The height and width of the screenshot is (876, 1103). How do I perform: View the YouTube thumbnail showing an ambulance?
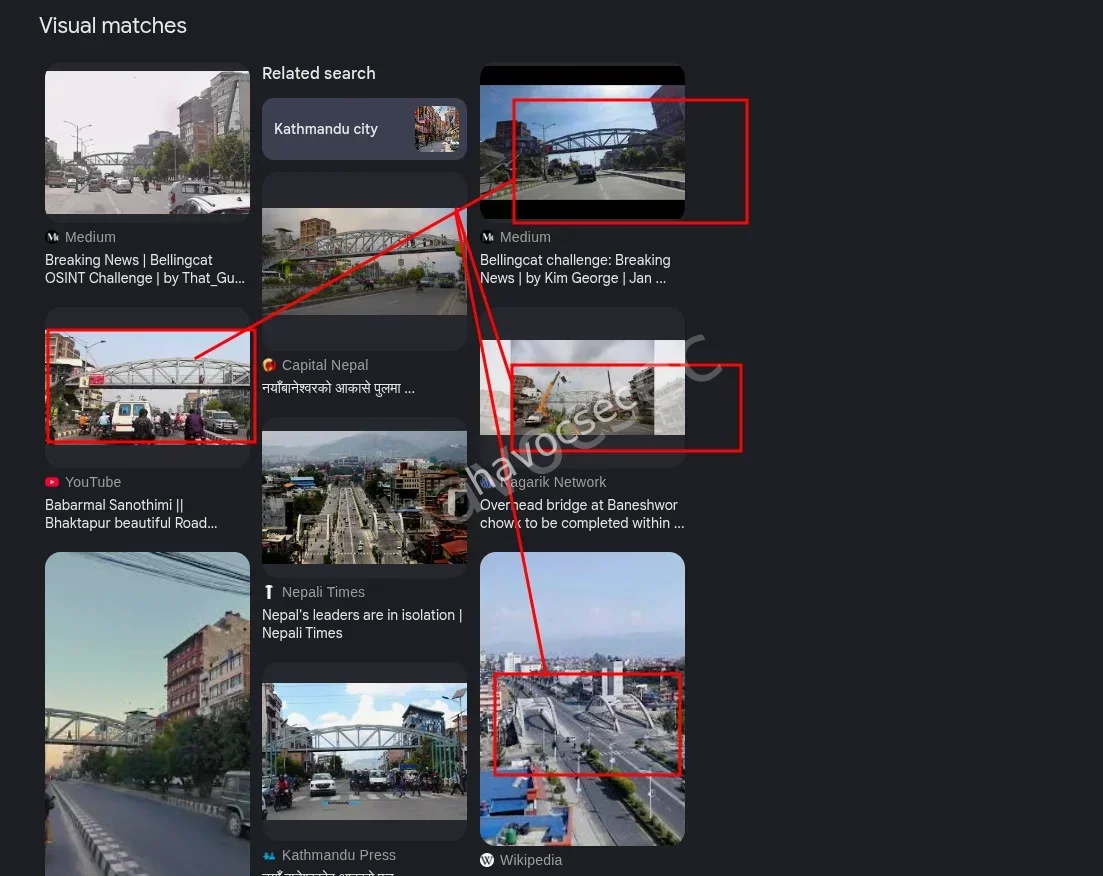(147, 386)
